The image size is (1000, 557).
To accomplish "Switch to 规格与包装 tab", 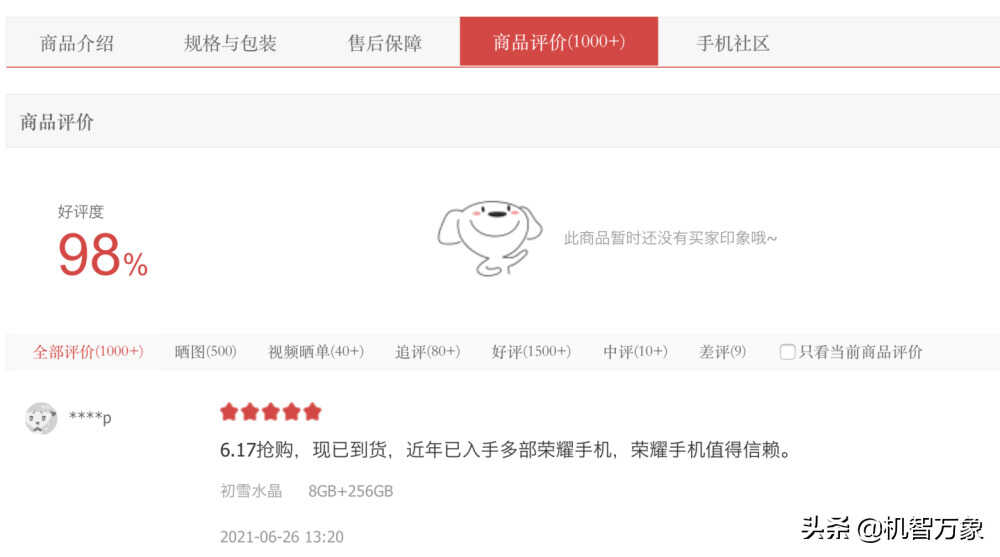I will point(230,43).
